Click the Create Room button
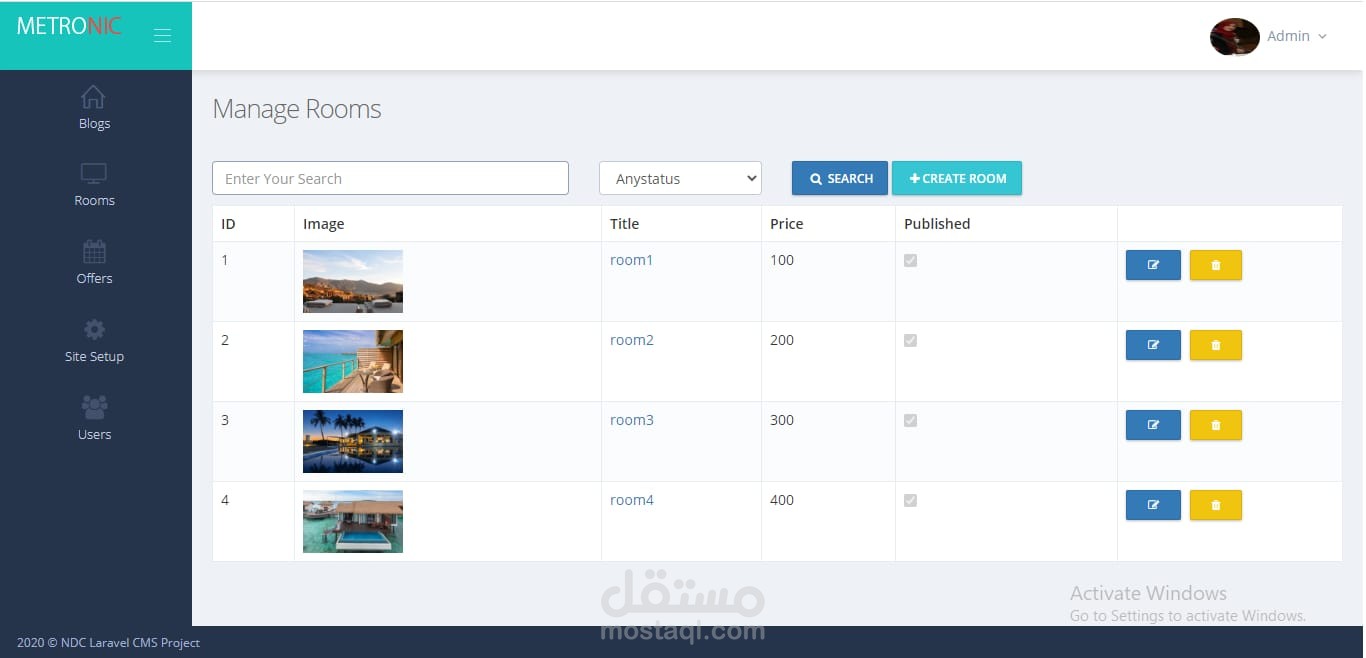Screen dimensions: 1366x658 coord(957,178)
